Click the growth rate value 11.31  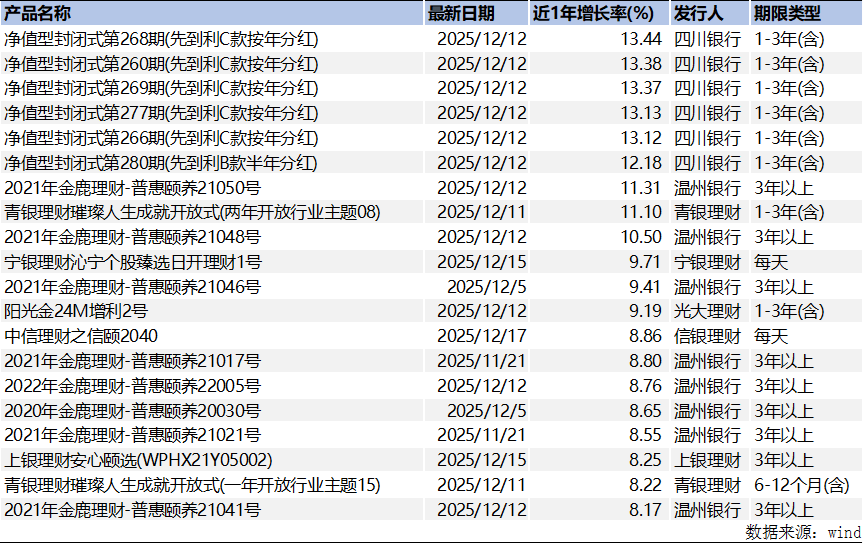click(641, 188)
